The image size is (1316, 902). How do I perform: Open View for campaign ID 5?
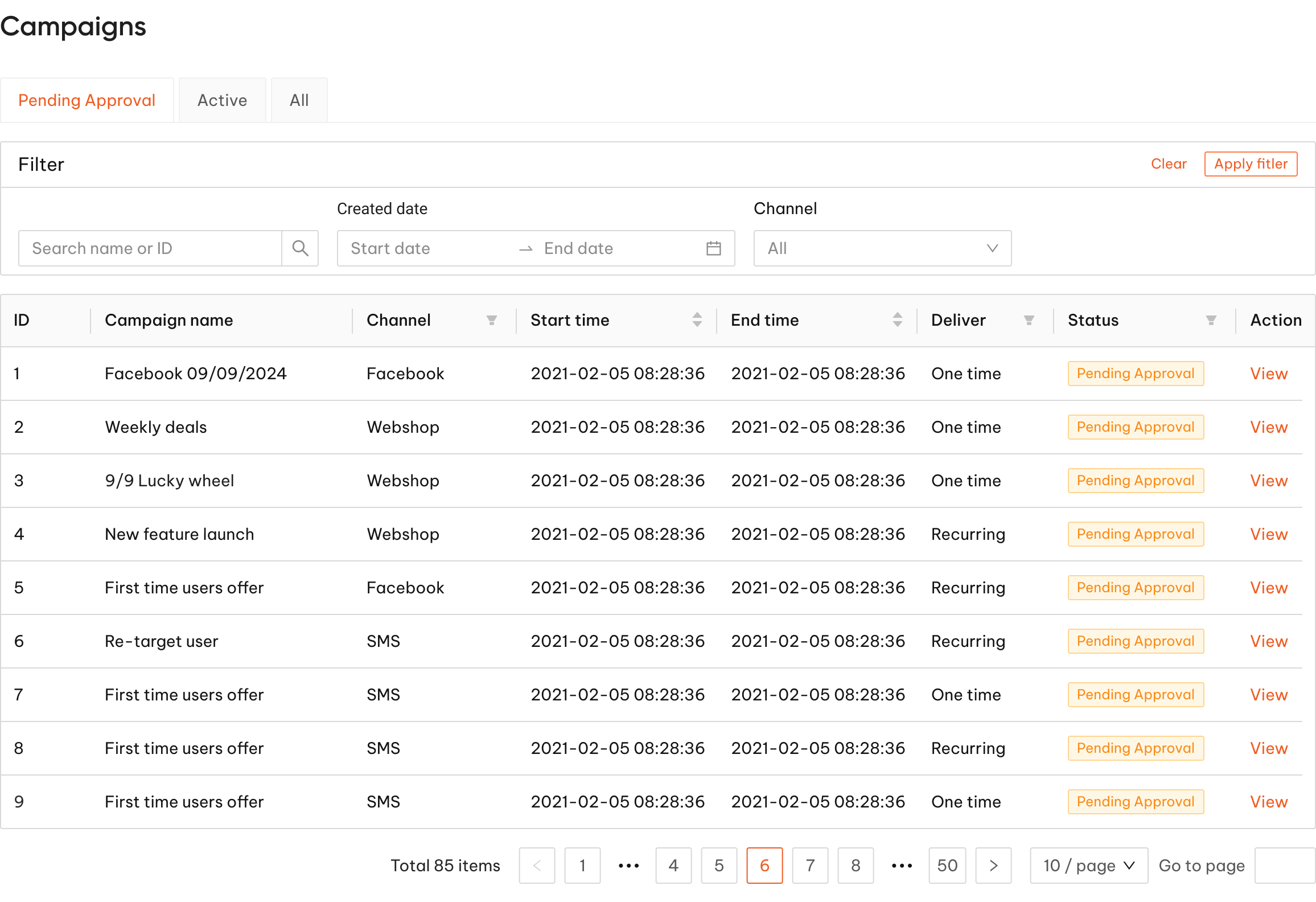(x=1269, y=588)
